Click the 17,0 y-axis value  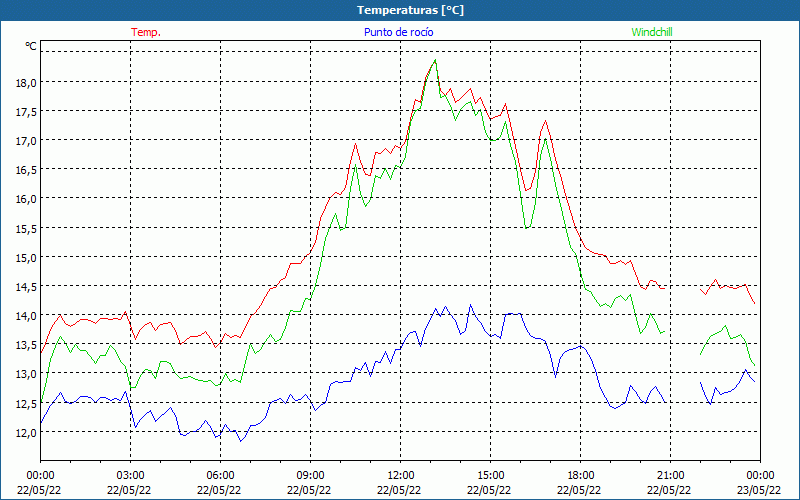(x=26, y=141)
